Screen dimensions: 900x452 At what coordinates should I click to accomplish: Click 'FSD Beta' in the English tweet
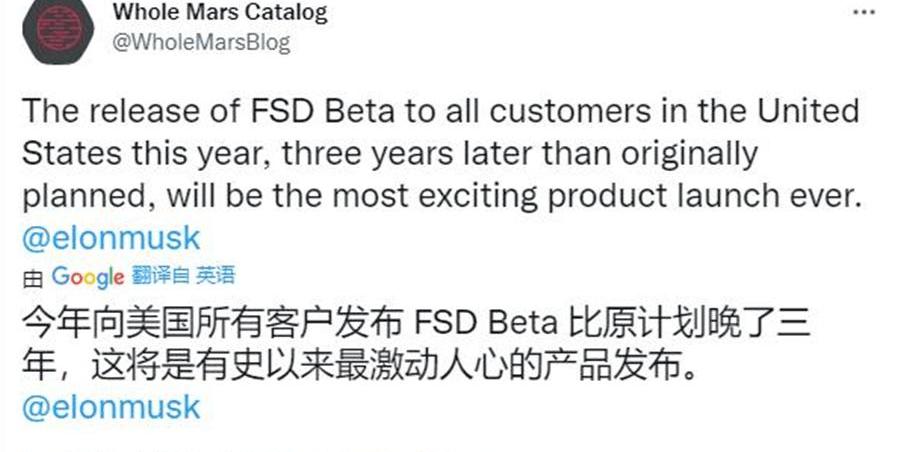tap(323, 111)
